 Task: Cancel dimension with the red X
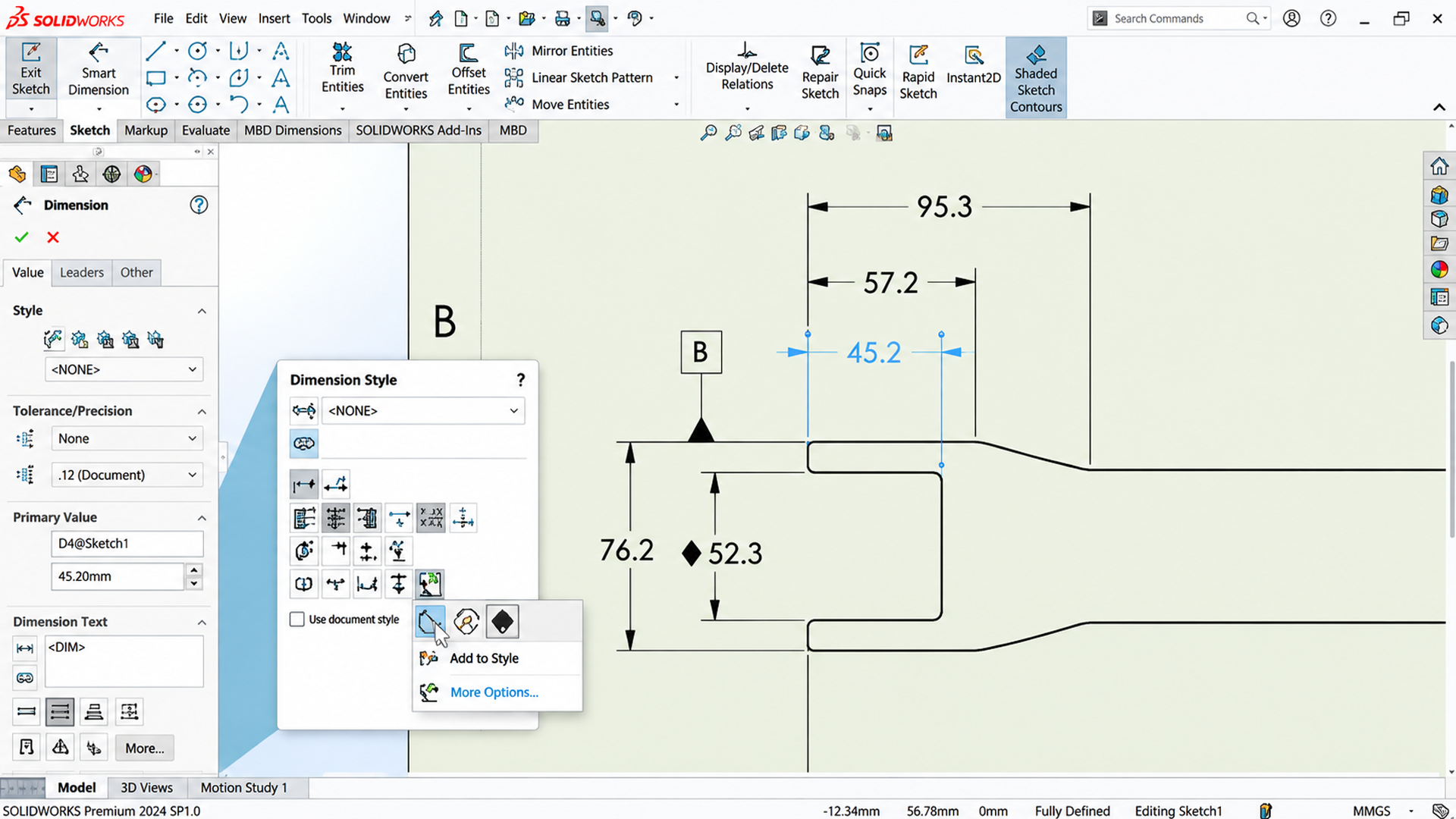pos(53,237)
